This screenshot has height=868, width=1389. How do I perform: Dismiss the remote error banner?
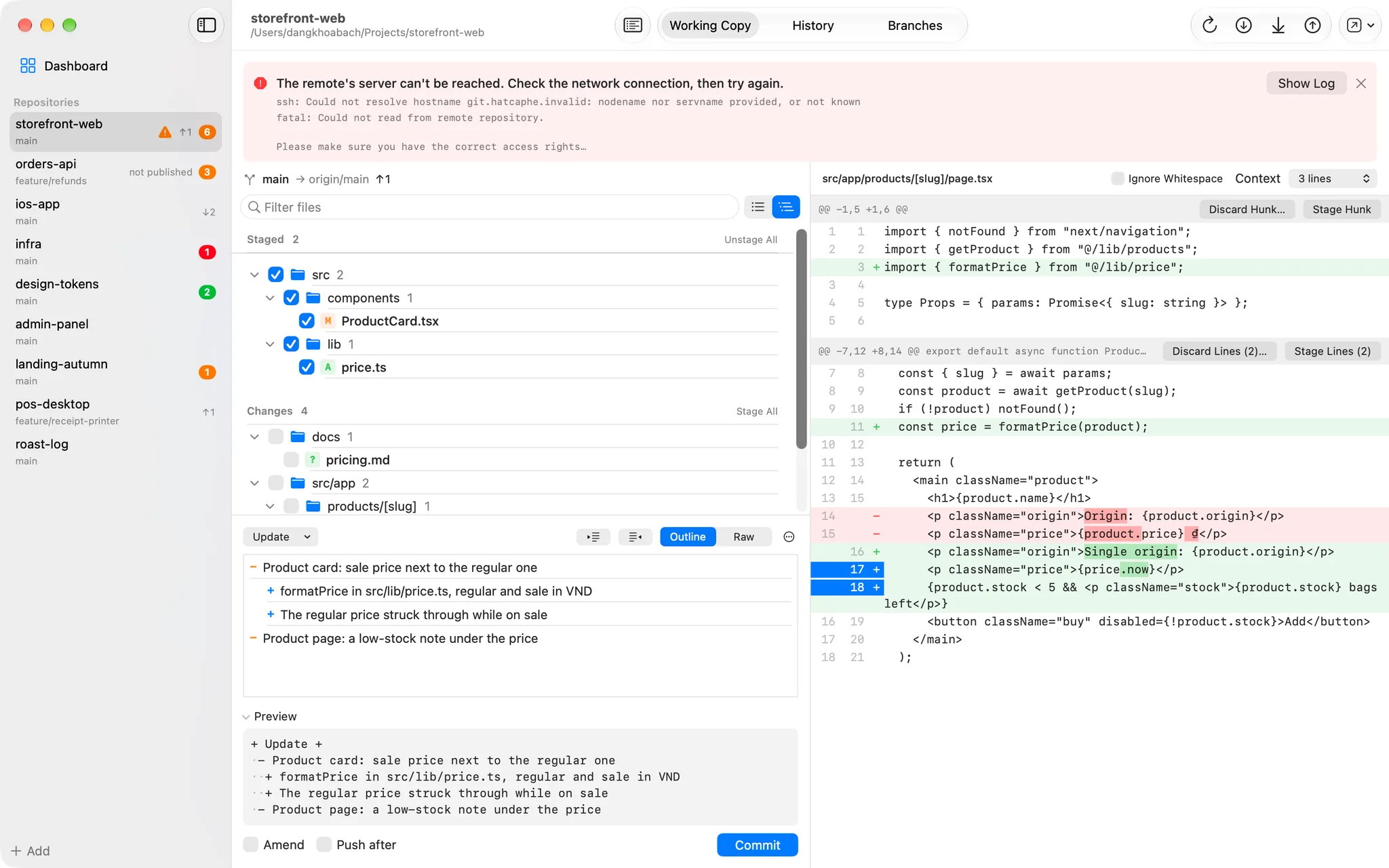(x=1361, y=83)
